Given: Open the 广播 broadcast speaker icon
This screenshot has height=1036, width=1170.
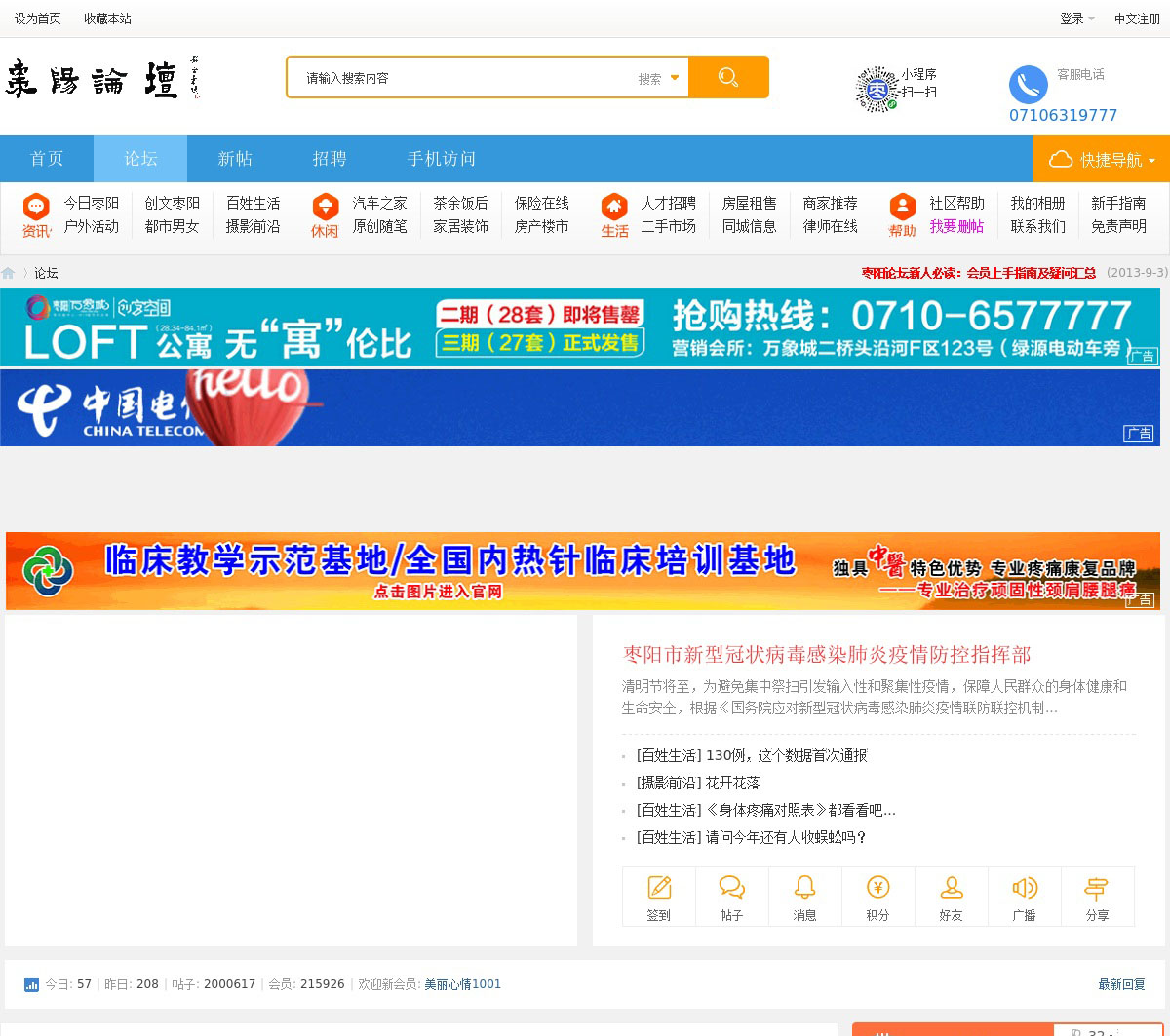Looking at the screenshot, I should [x=1025, y=888].
